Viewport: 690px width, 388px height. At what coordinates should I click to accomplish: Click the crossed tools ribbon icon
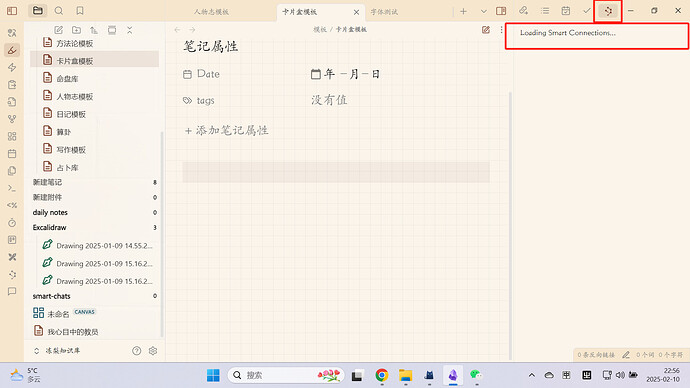[12, 257]
